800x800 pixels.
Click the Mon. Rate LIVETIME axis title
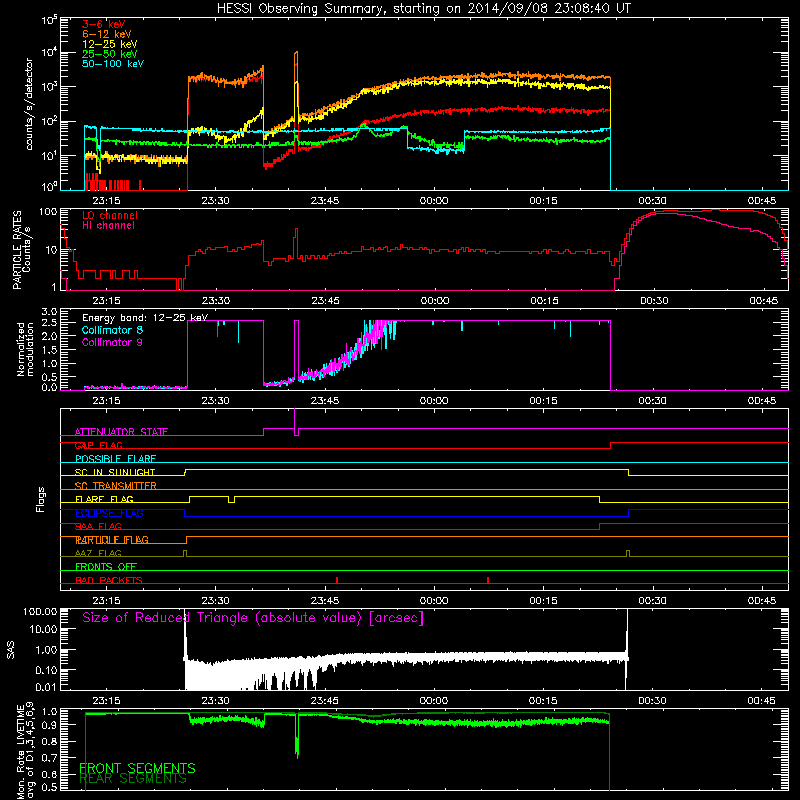pyautogui.click(x=25, y=750)
